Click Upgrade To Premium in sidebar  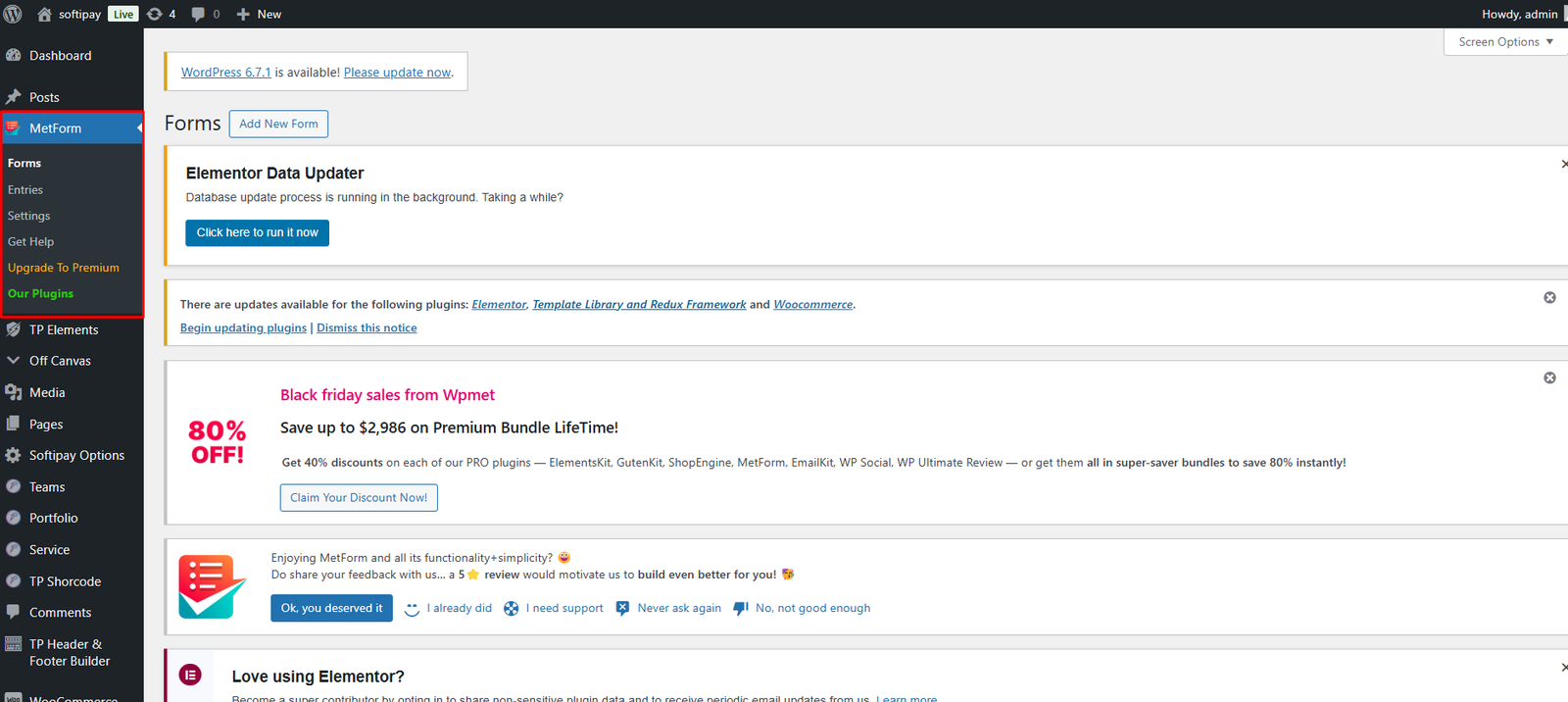click(64, 268)
